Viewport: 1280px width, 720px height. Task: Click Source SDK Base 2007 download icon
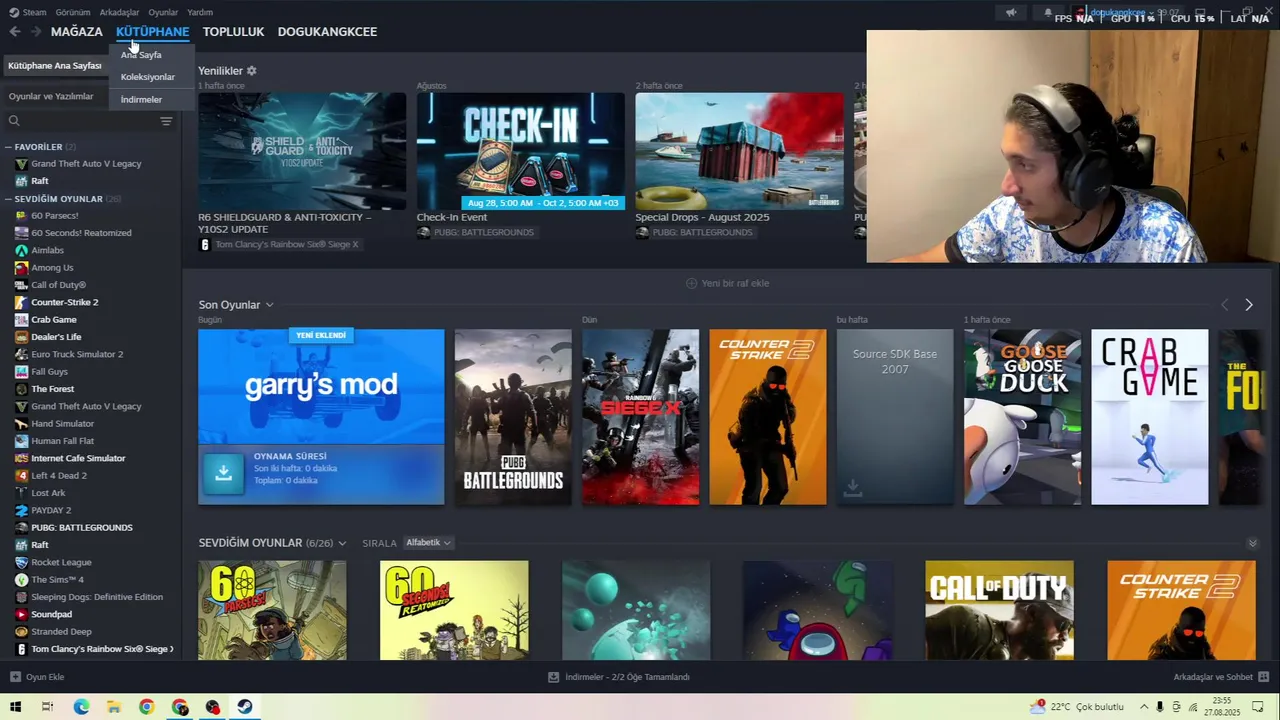point(852,487)
